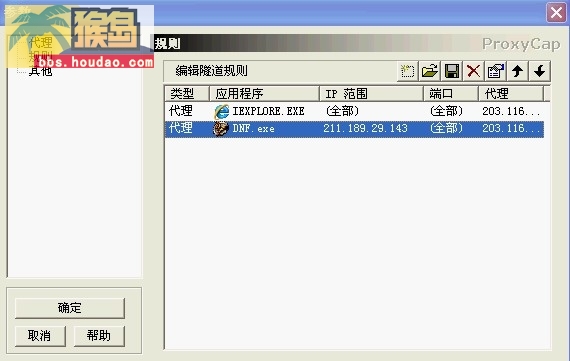Open rule properties icon
This screenshot has height=361, width=570.
coord(495,71)
